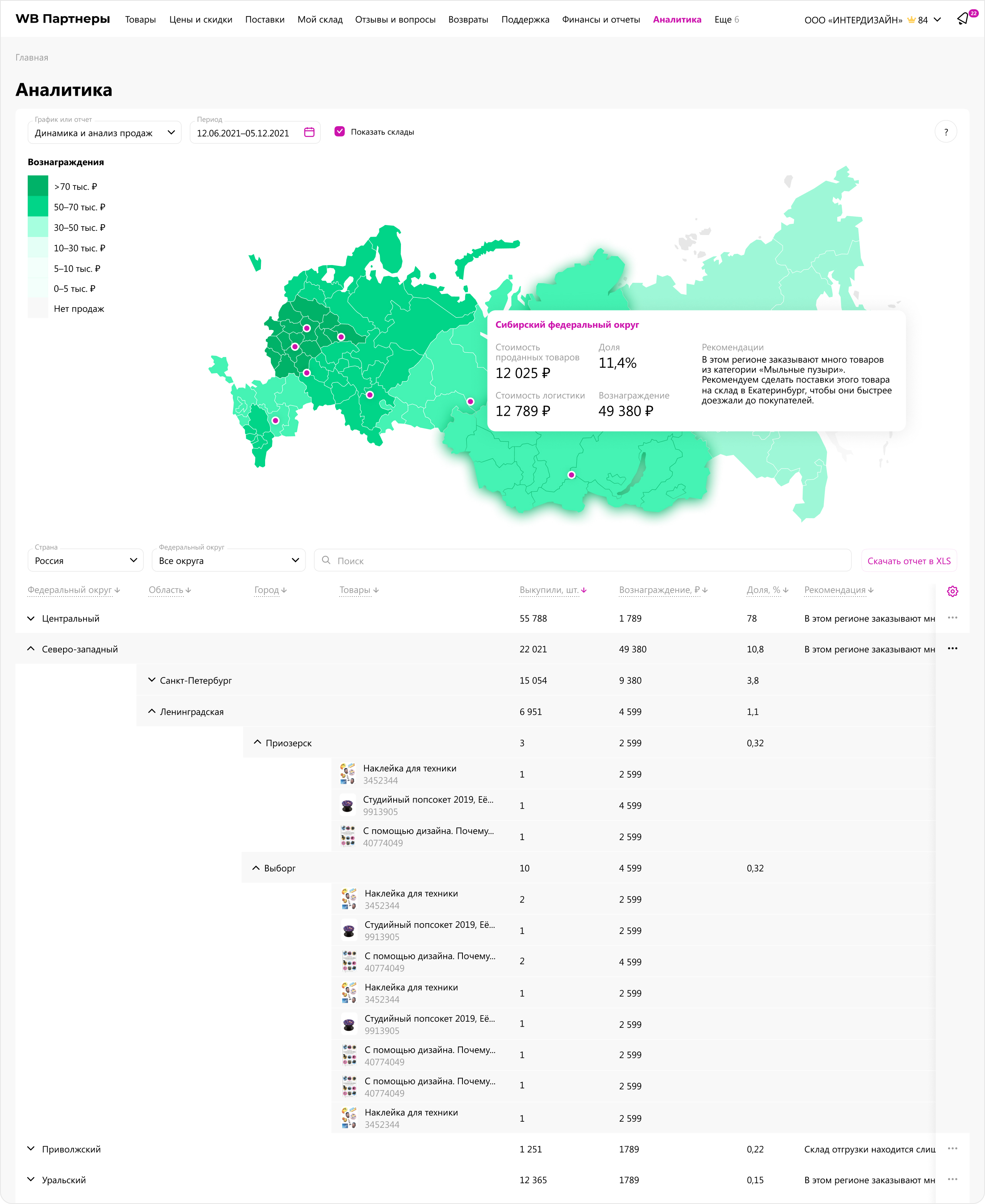985x1204 pixels.
Task: Open График или отчет dropdown
Action: (x=104, y=133)
